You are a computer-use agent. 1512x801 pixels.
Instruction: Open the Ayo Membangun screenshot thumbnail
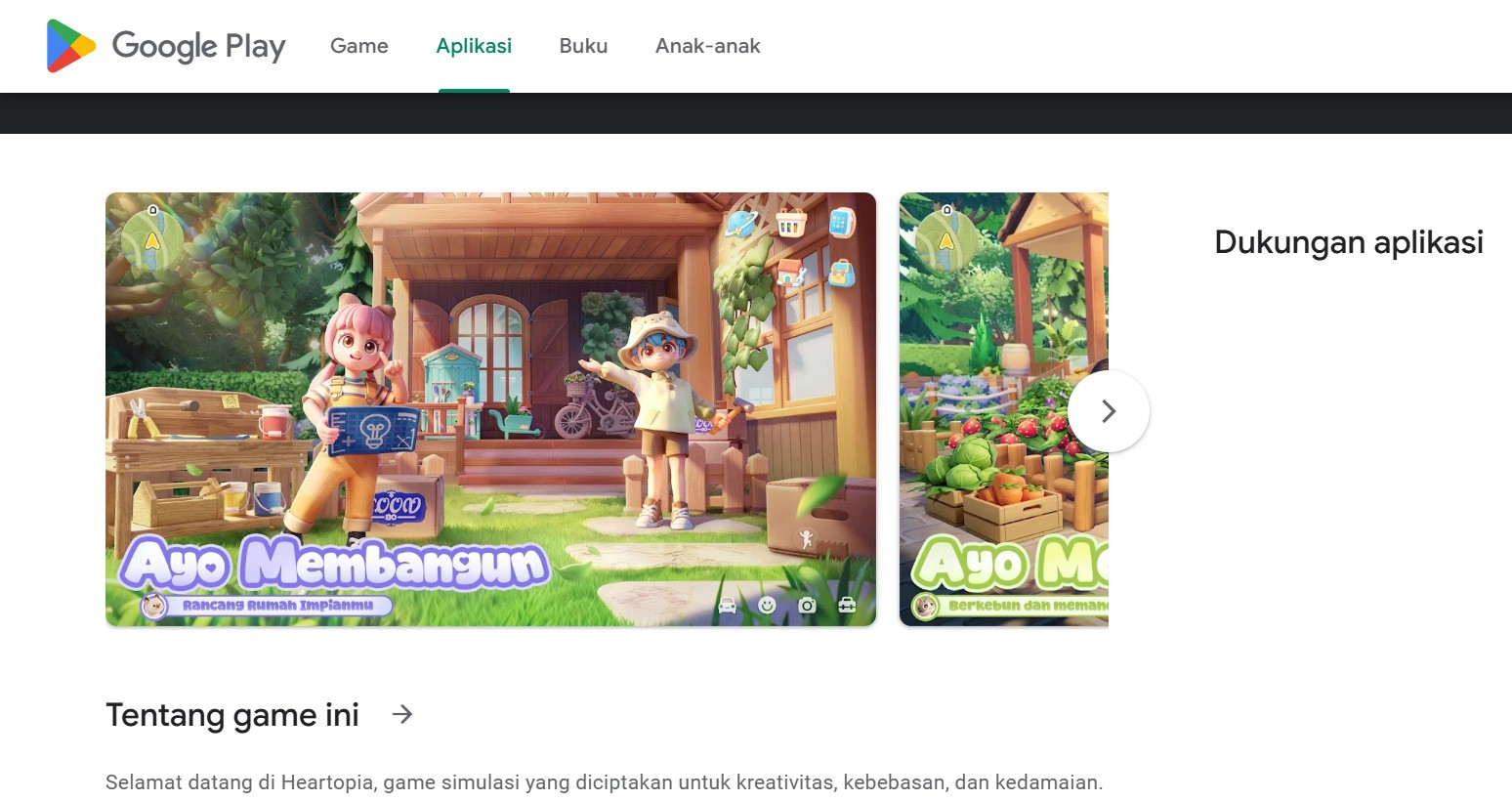490,409
